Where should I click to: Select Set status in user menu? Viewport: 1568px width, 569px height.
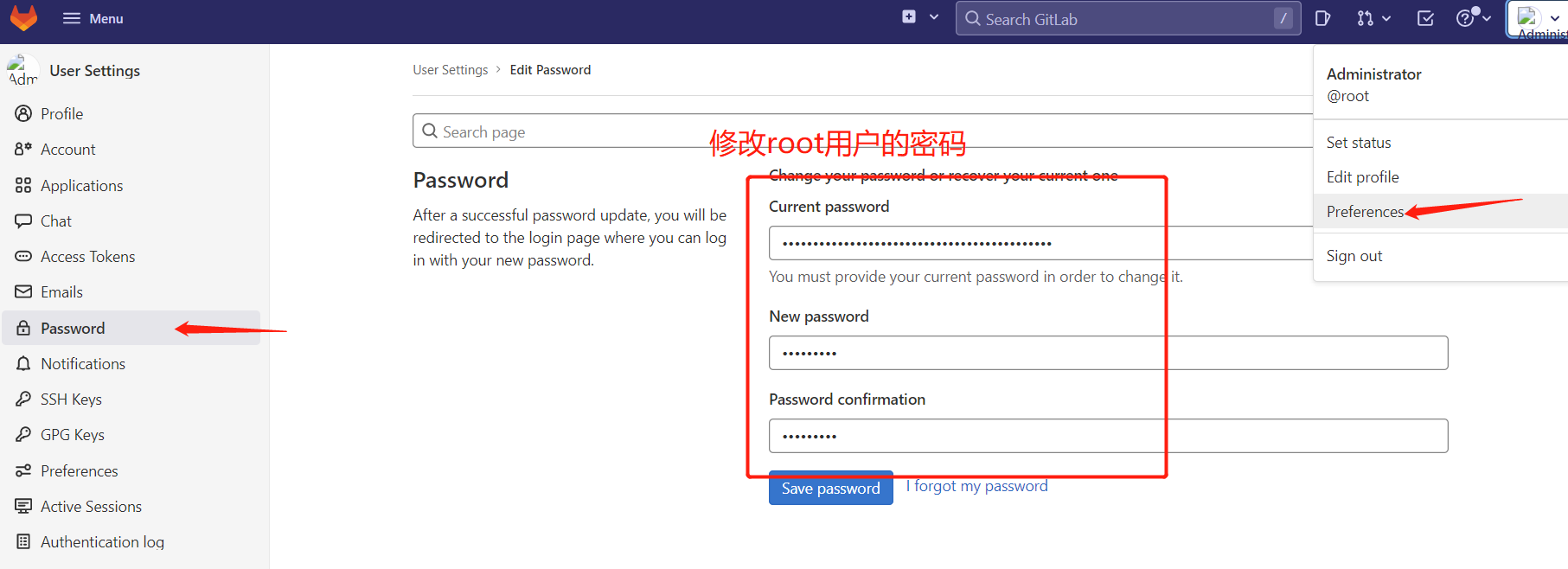coord(1359,143)
